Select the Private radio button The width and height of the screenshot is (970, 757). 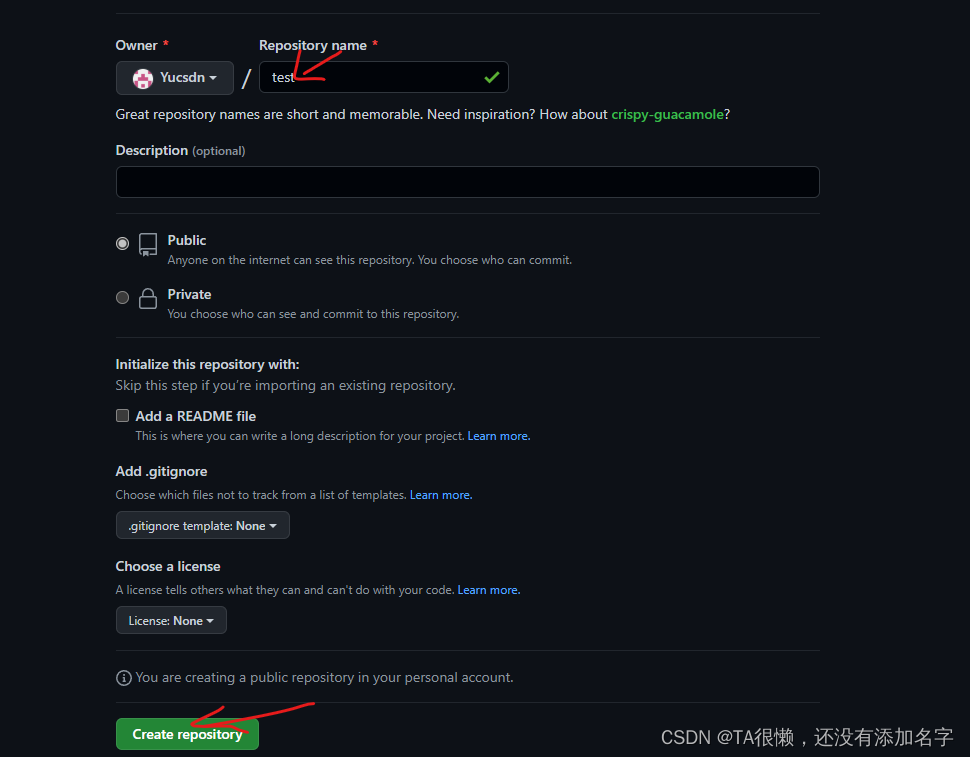122,297
